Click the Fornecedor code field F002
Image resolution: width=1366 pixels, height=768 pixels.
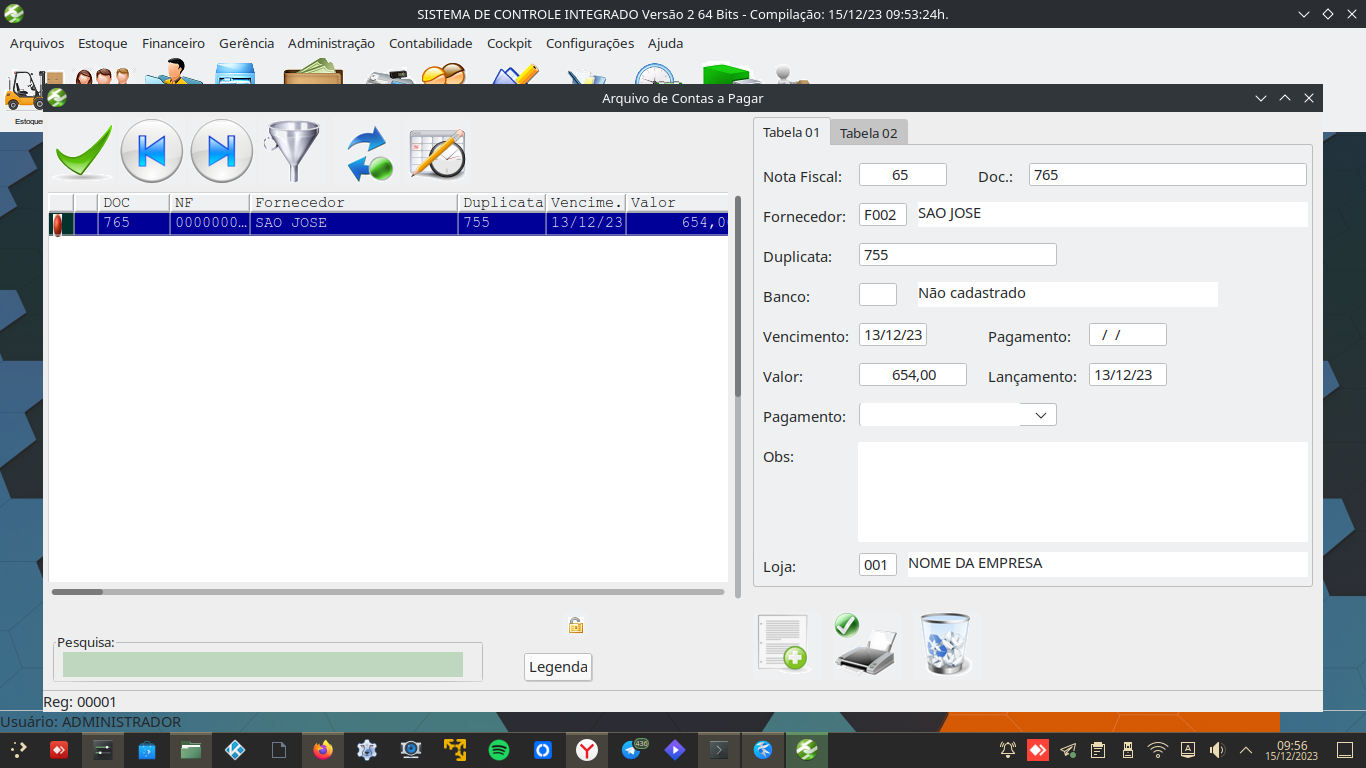pyautogui.click(x=882, y=215)
